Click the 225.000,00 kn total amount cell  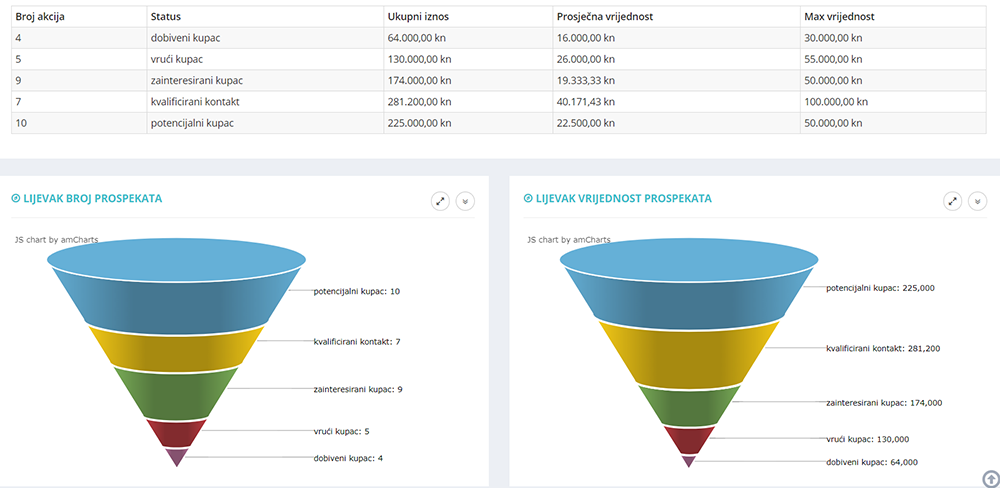[468, 123]
